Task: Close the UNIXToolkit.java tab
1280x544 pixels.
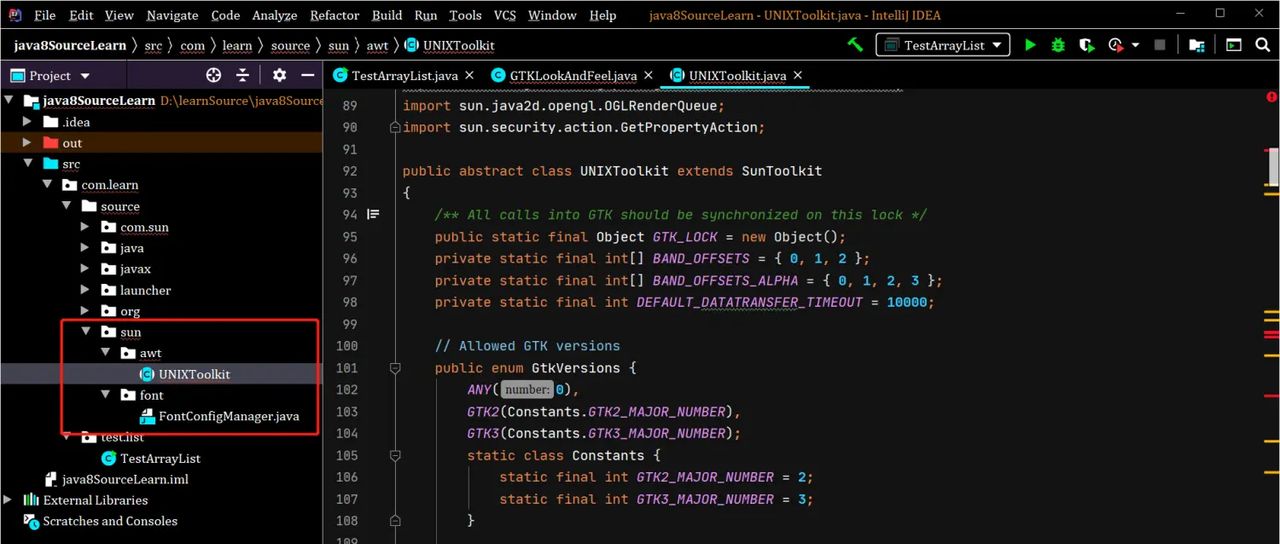Action: tap(798, 76)
